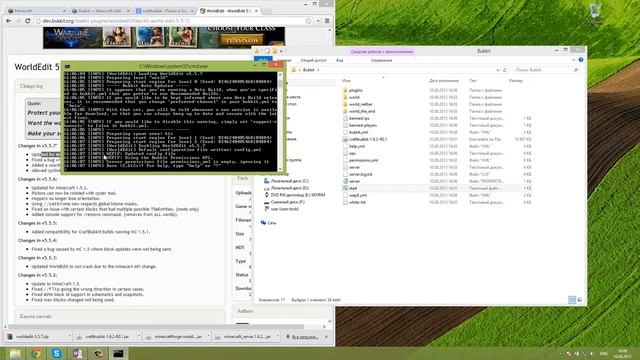Select the plugins folder
This screenshot has width=640, height=360.
[356, 90]
